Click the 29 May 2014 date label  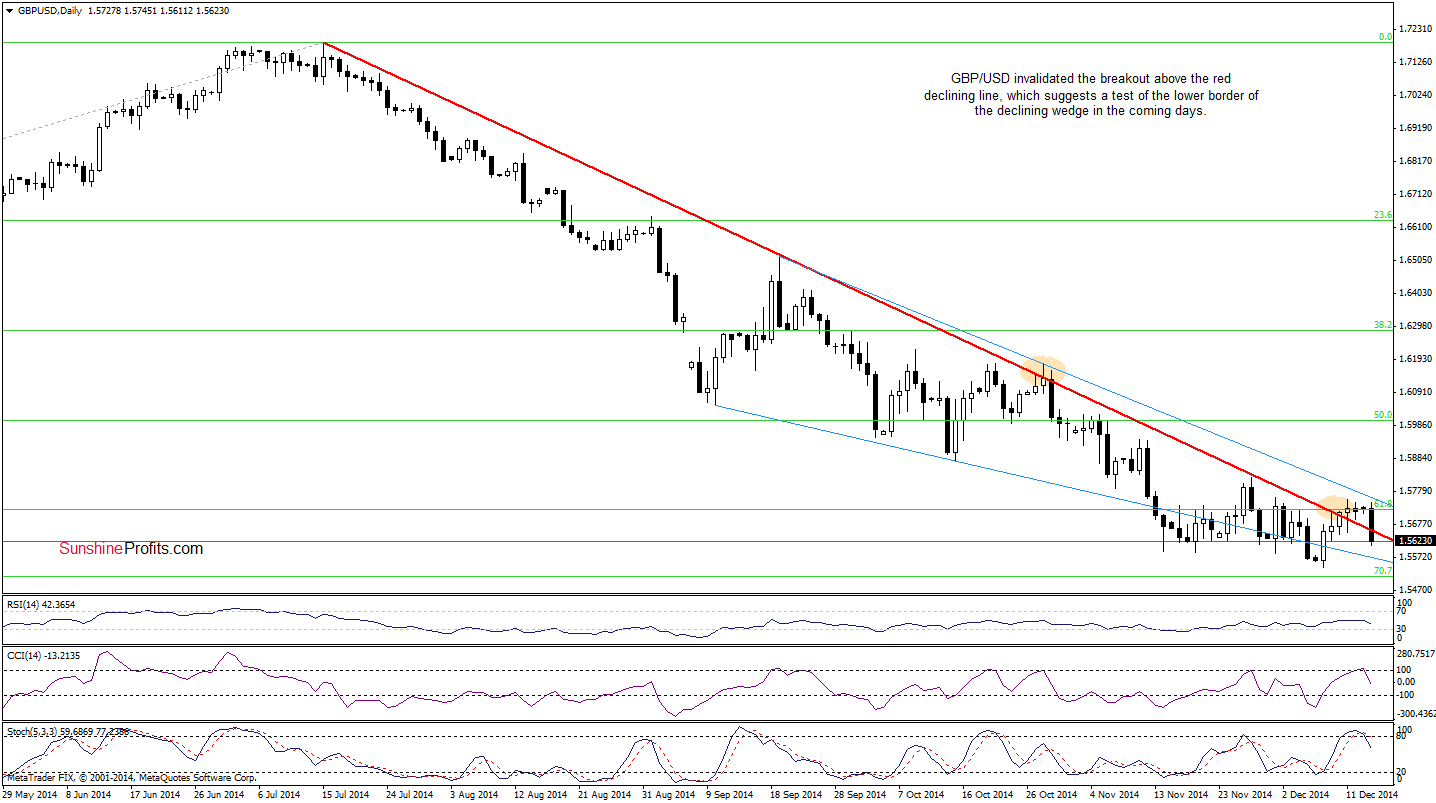pyautogui.click(x=27, y=795)
